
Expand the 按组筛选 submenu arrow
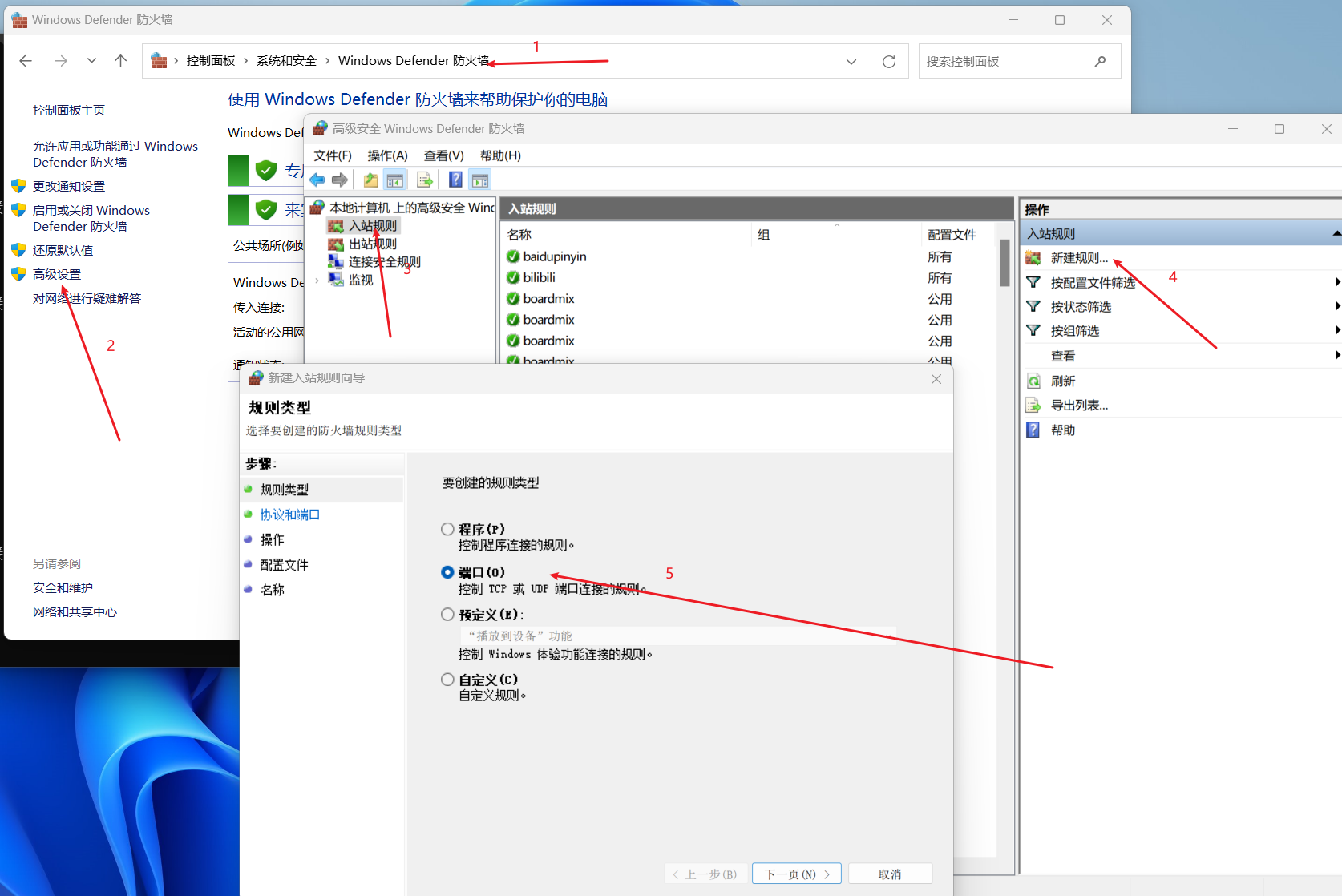tap(1336, 330)
